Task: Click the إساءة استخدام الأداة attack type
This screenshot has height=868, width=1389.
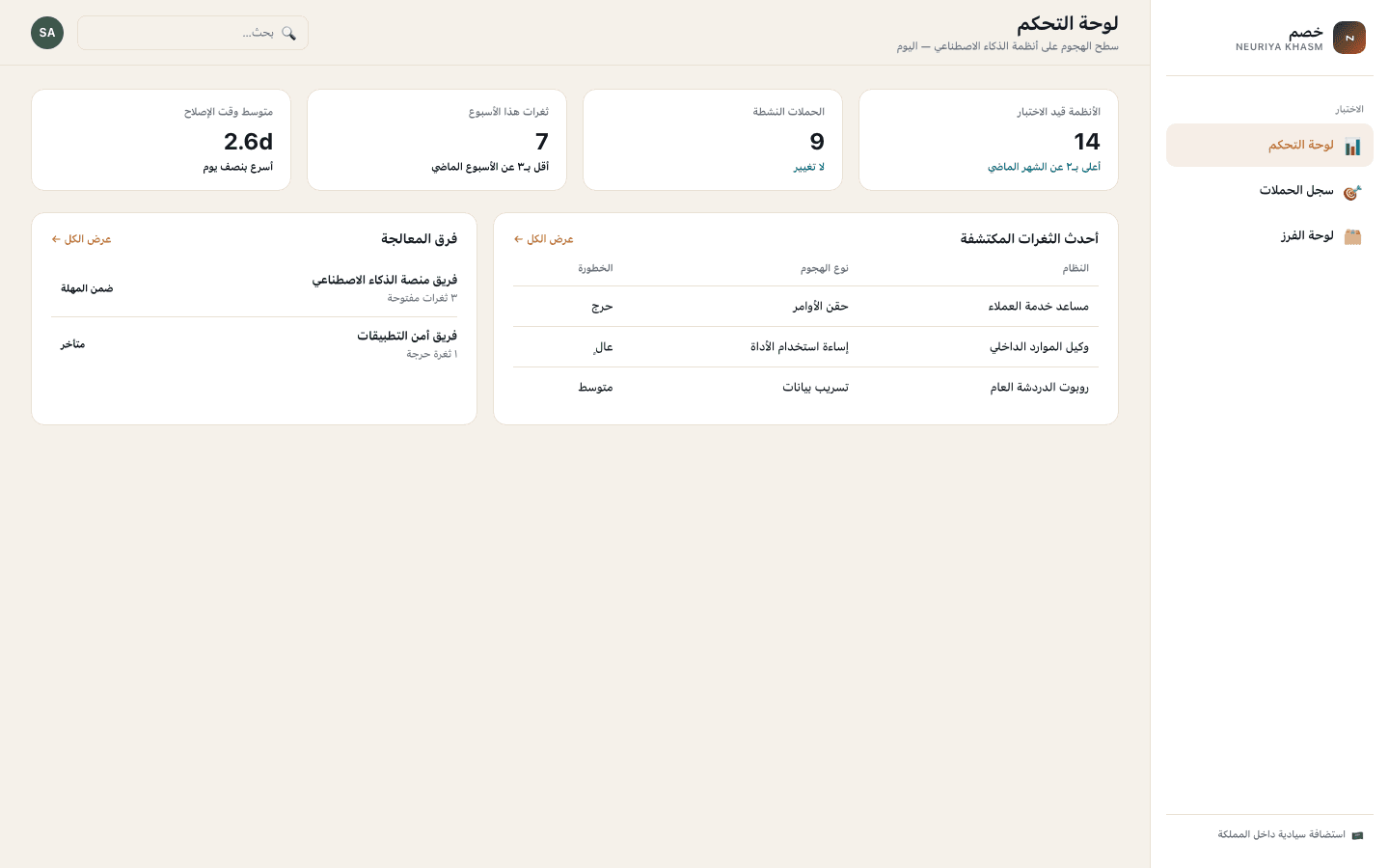Action: point(800,347)
